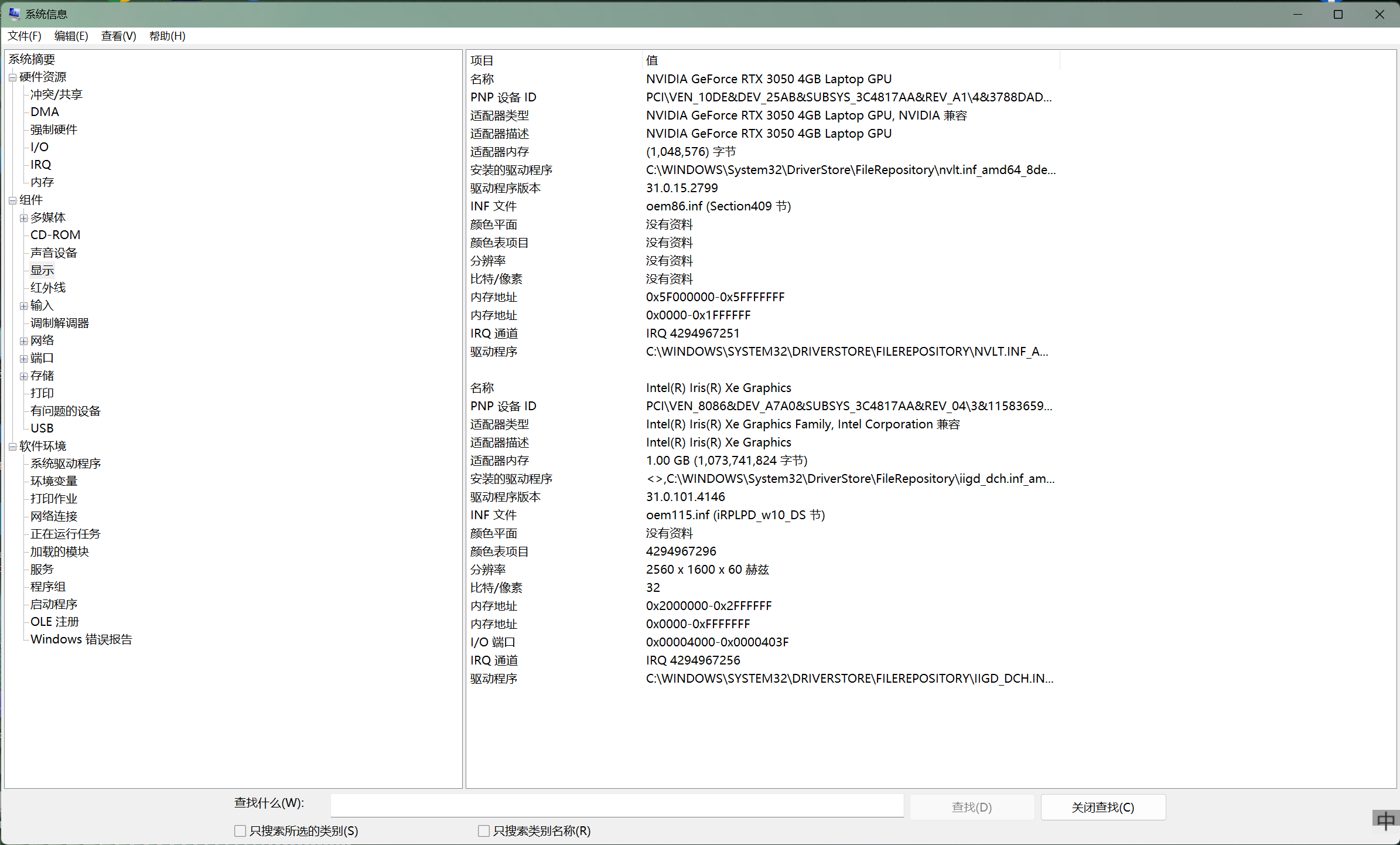Expand the 多媒体 tree node
Image resolution: width=1400 pixels, height=845 pixels.
pos(23,218)
